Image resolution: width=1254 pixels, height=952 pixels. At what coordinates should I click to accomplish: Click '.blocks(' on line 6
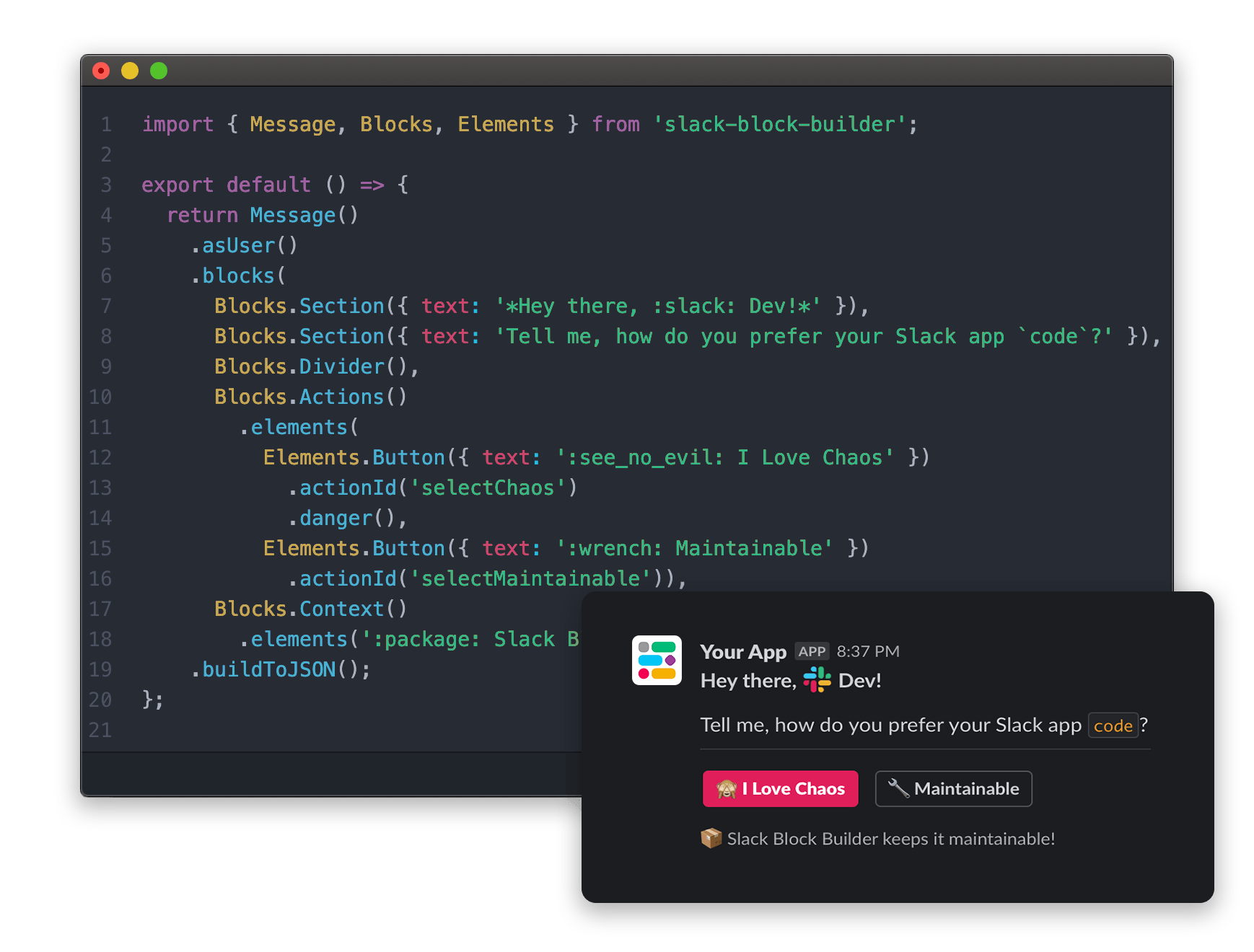click(x=238, y=276)
